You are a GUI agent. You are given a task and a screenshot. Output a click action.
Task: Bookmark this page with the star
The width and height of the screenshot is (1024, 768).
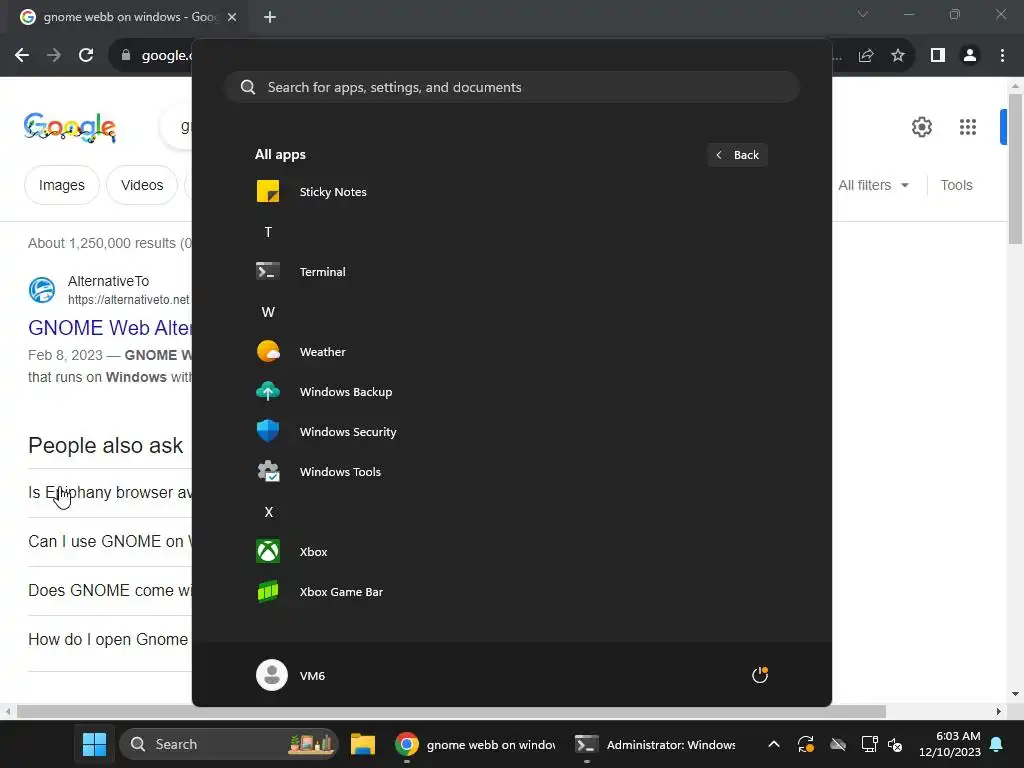898,56
